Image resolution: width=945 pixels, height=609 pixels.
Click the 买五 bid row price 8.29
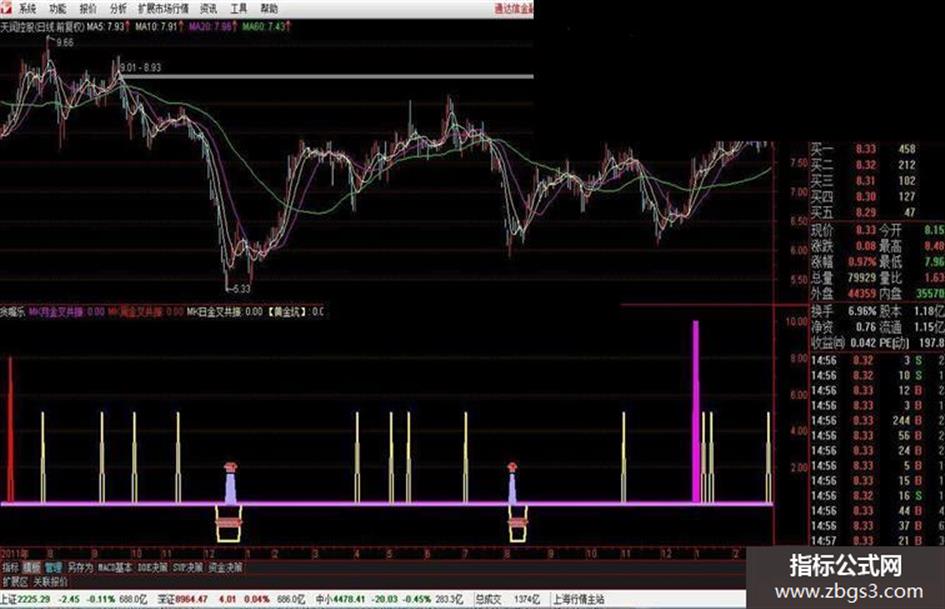pos(865,212)
